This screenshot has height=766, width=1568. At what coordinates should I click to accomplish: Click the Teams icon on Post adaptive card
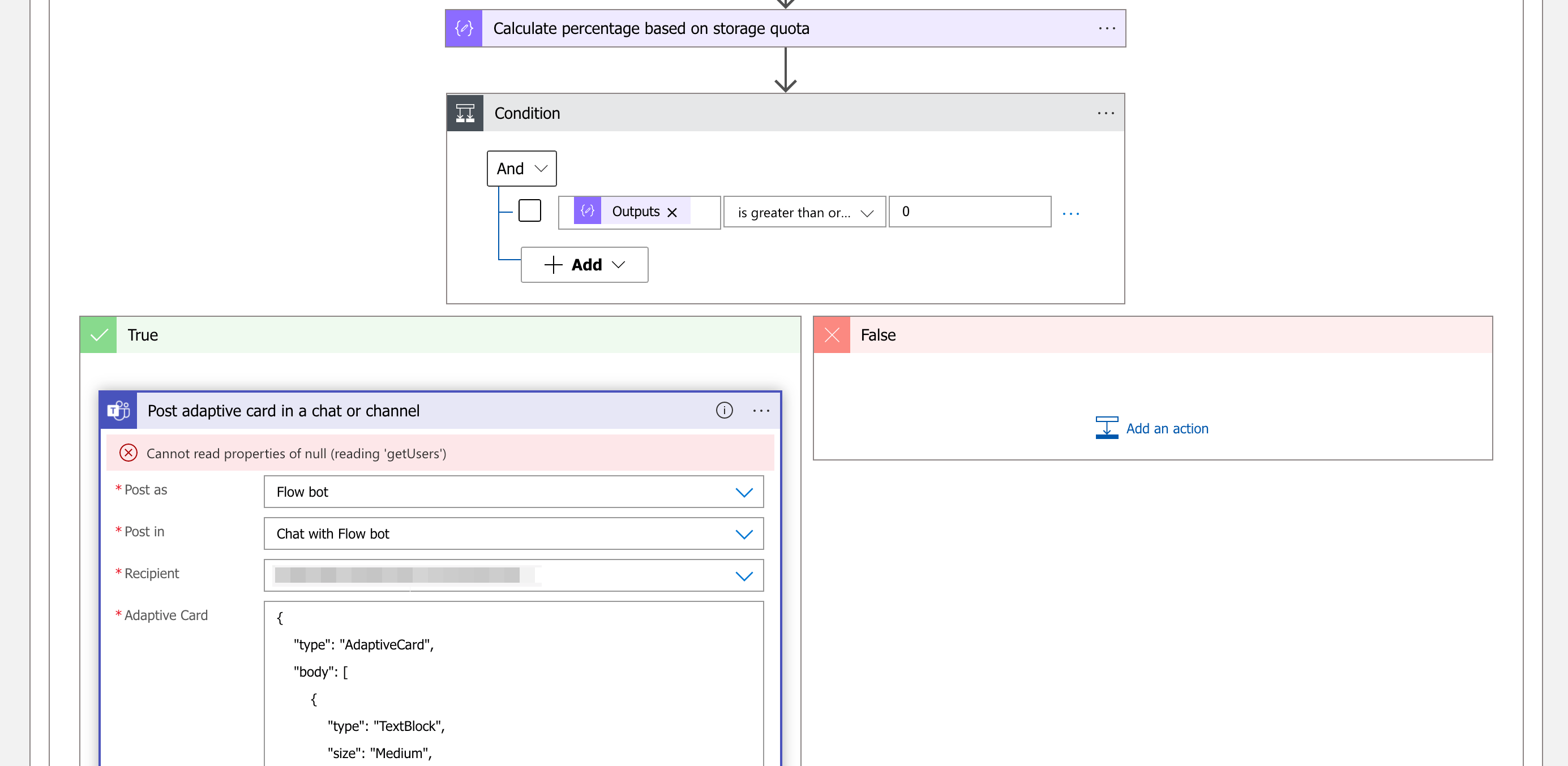[118, 410]
